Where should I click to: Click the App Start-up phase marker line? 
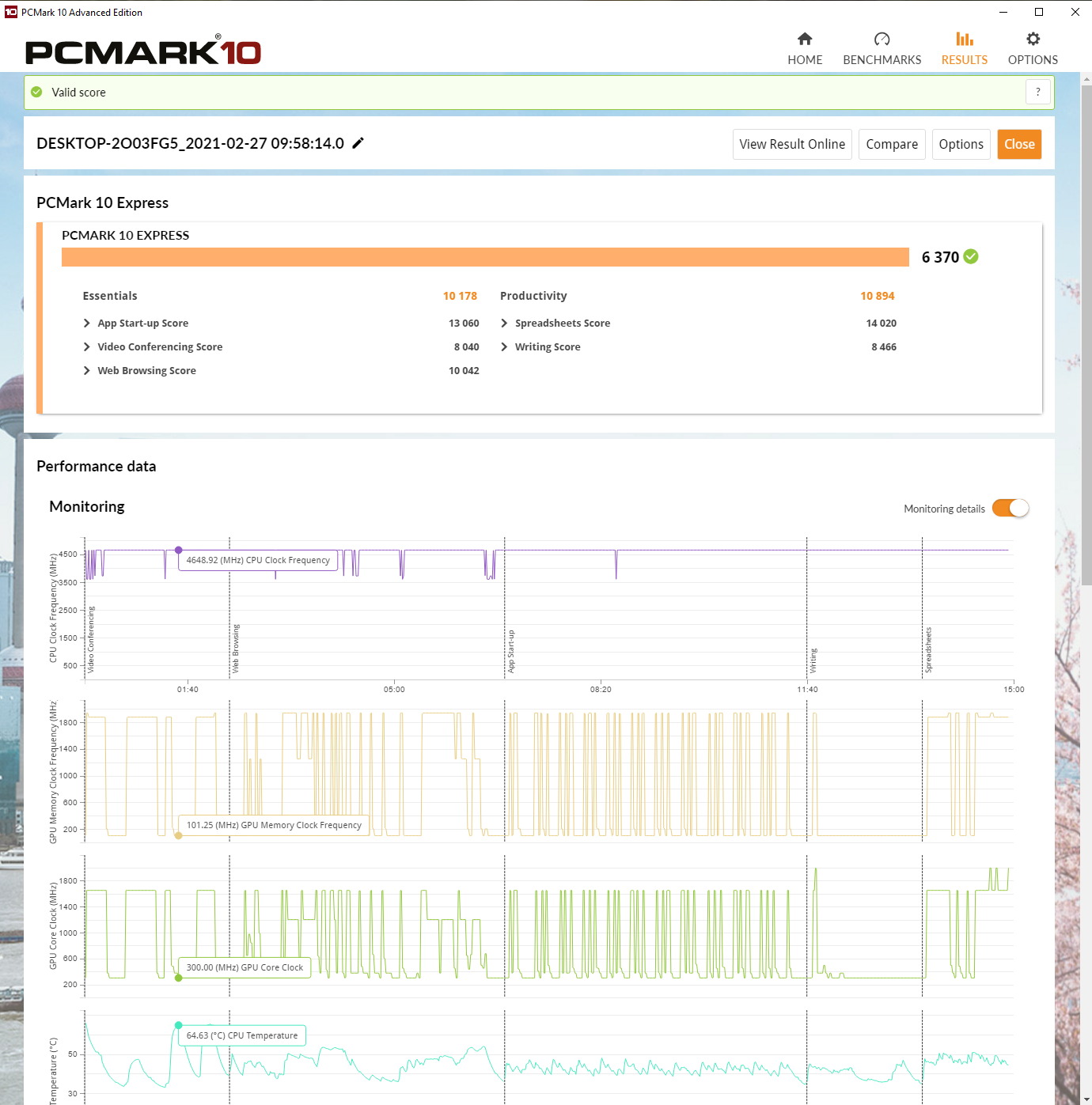505,607
